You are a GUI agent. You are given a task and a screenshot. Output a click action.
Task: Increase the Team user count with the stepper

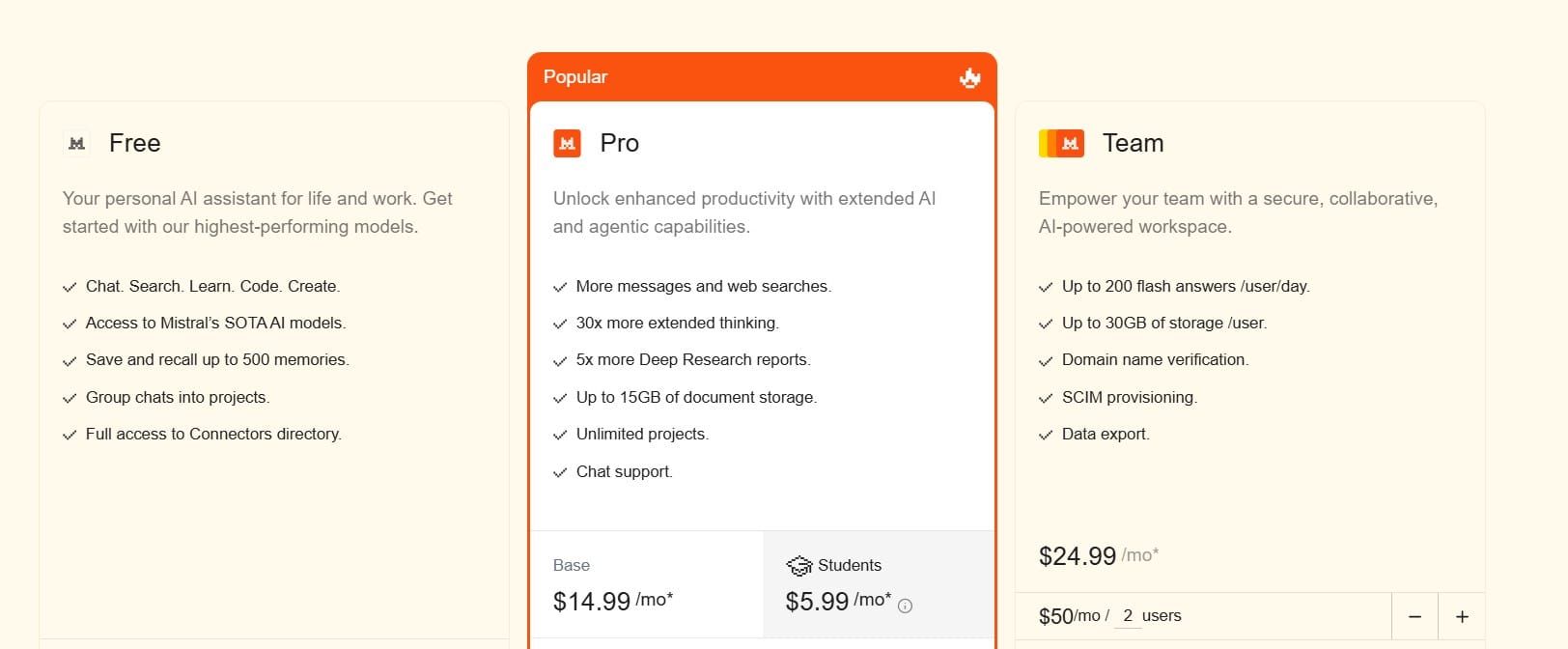click(1463, 615)
